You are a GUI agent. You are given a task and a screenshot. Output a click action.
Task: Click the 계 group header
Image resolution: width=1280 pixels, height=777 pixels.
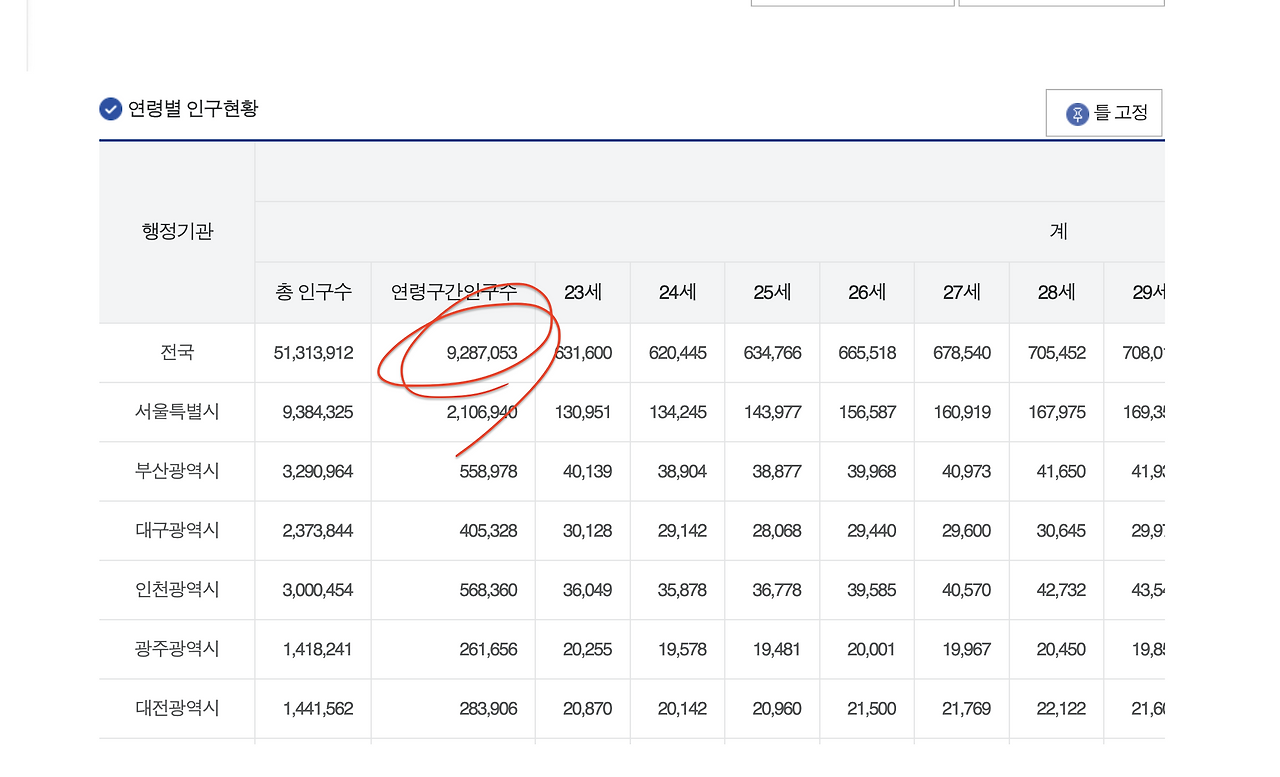(1058, 232)
